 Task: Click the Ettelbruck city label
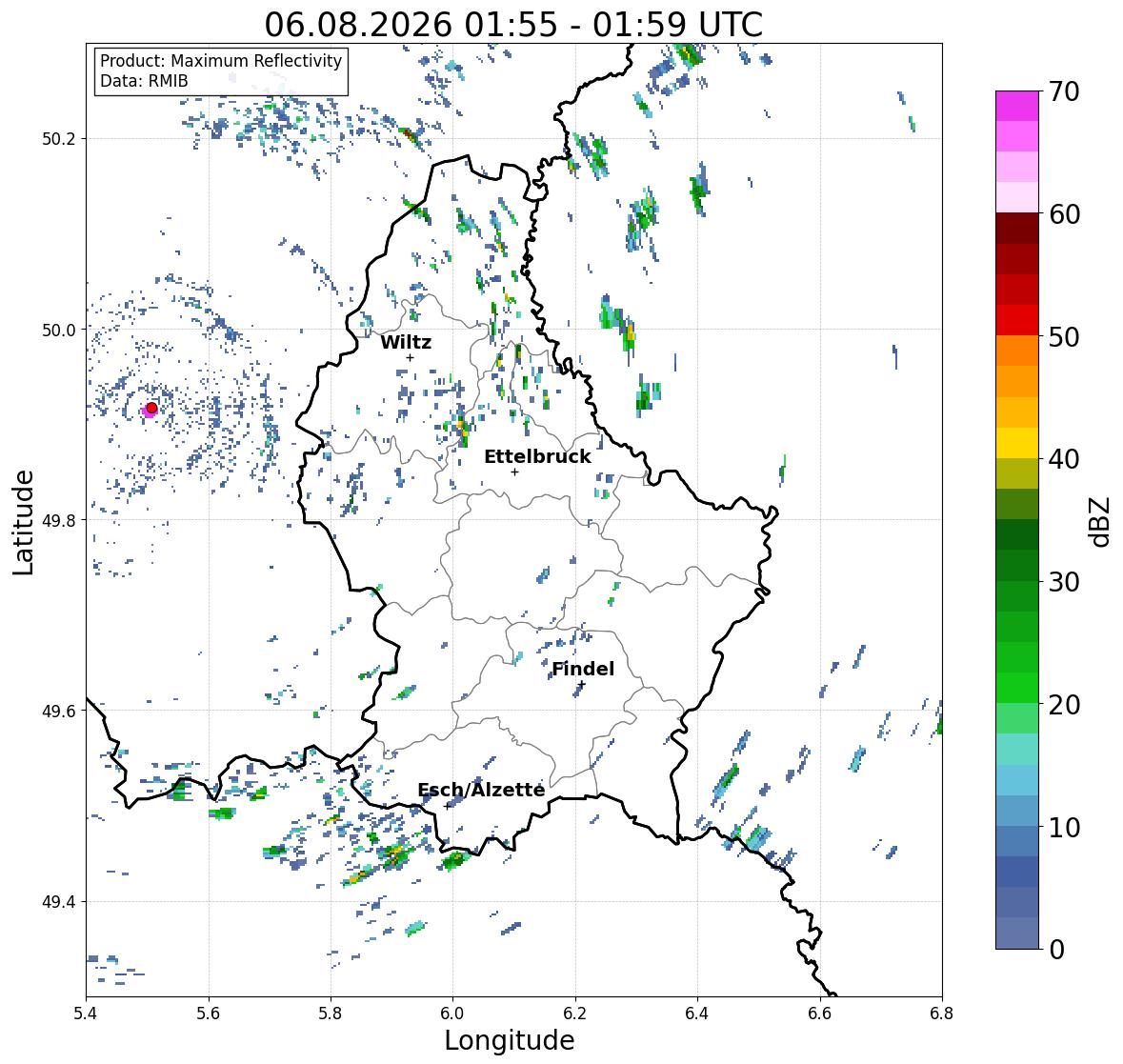pyautogui.click(x=537, y=457)
